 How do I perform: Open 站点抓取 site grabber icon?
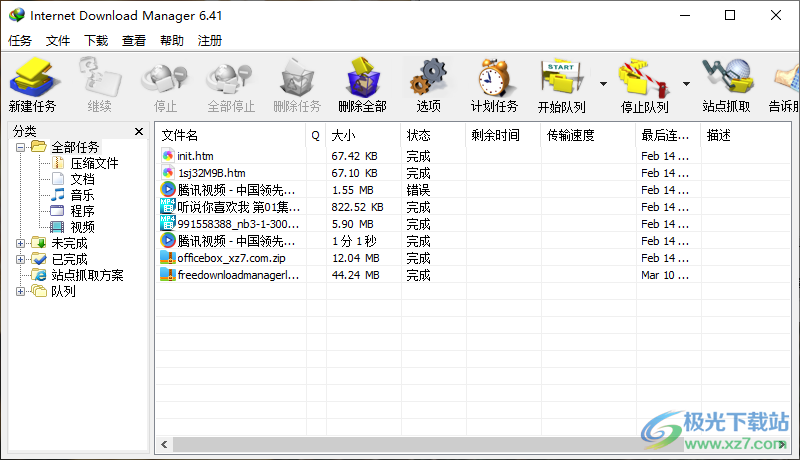(727, 78)
